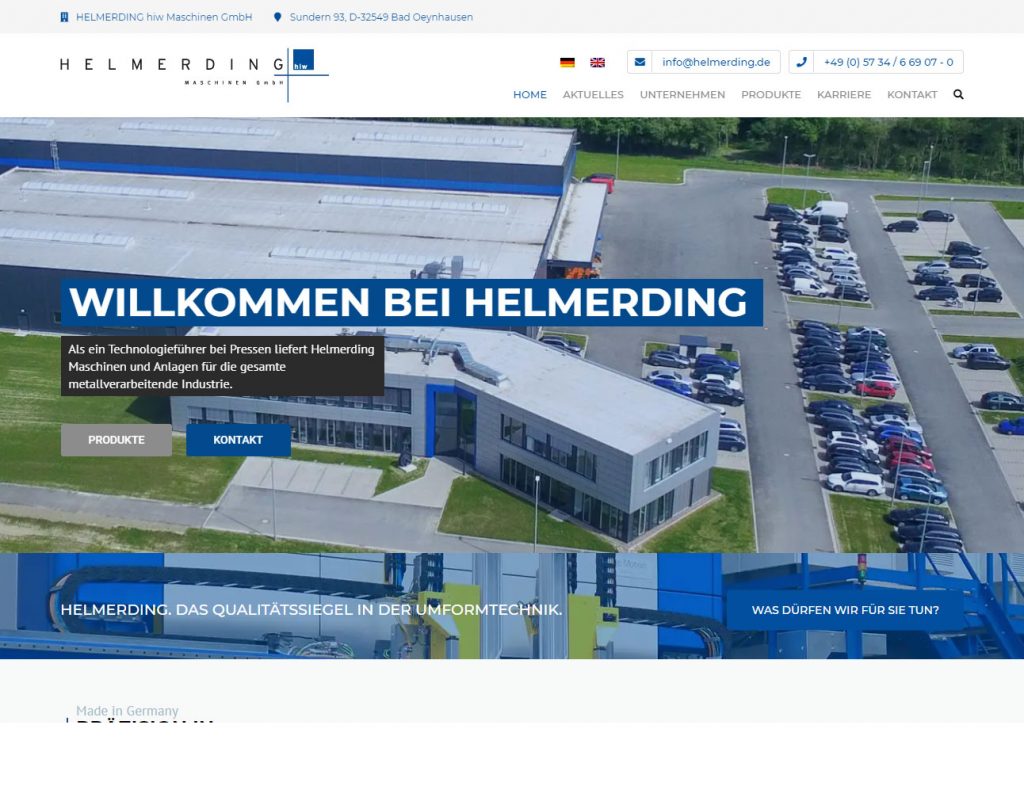Click the info@helmerding.de email link
This screenshot has height=805, width=1024.
point(716,62)
